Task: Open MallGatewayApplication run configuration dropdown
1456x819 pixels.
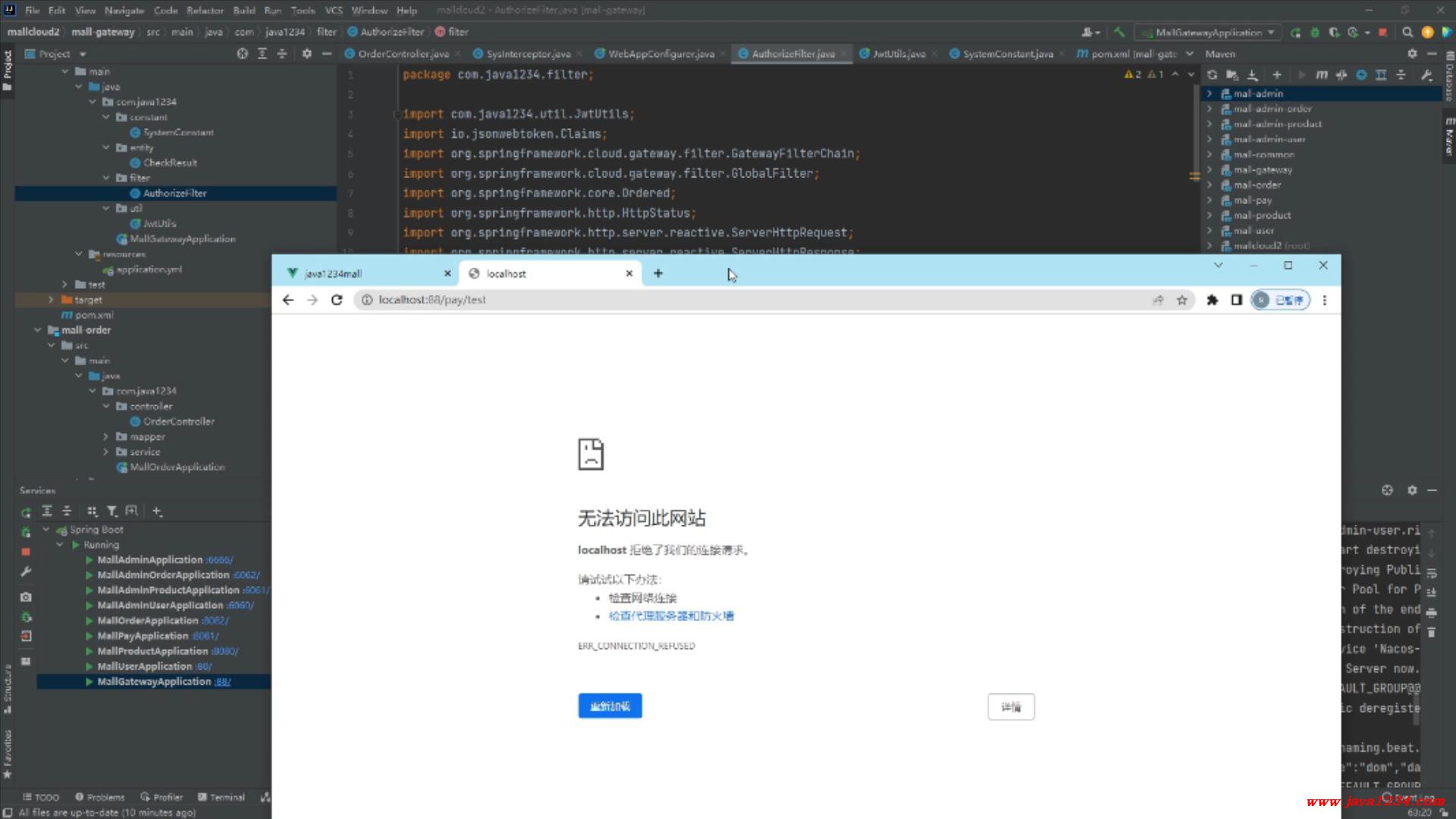Action: pos(1208,32)
